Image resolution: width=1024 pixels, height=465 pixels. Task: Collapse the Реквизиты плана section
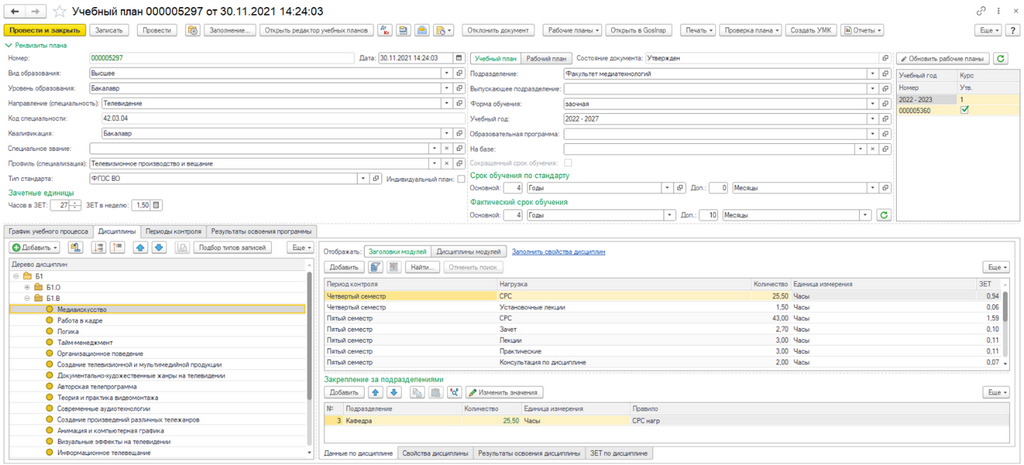[x=37, y=45]
